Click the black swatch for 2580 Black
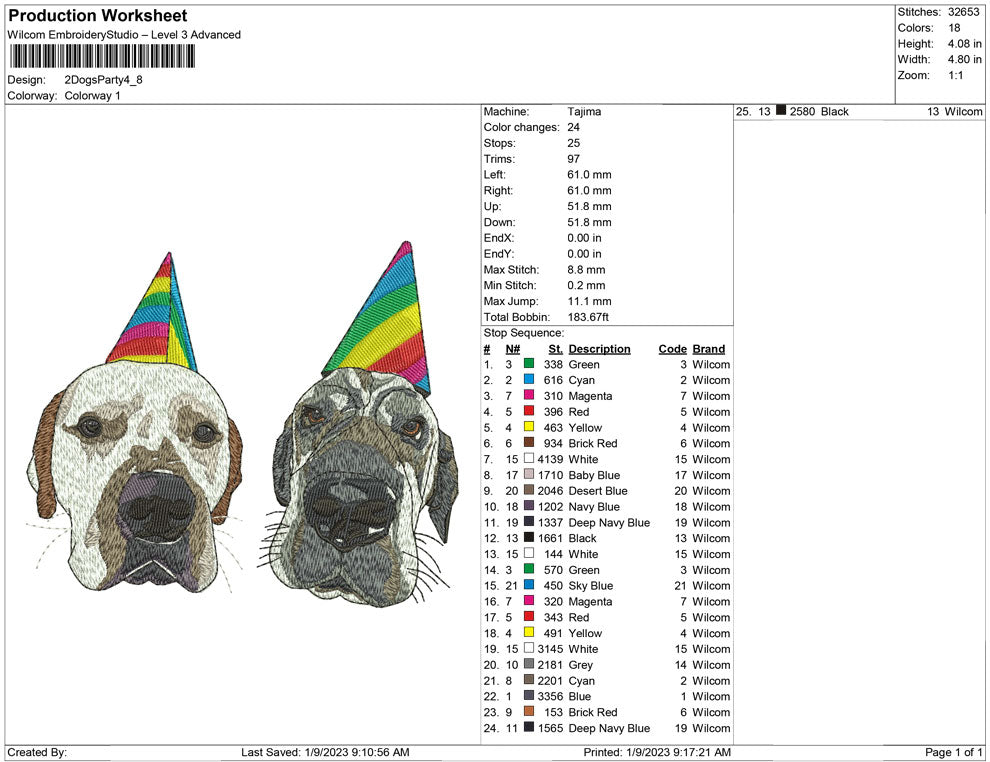Image resolution: width=990 pixels, height=762 pixels. coord(781,110)
